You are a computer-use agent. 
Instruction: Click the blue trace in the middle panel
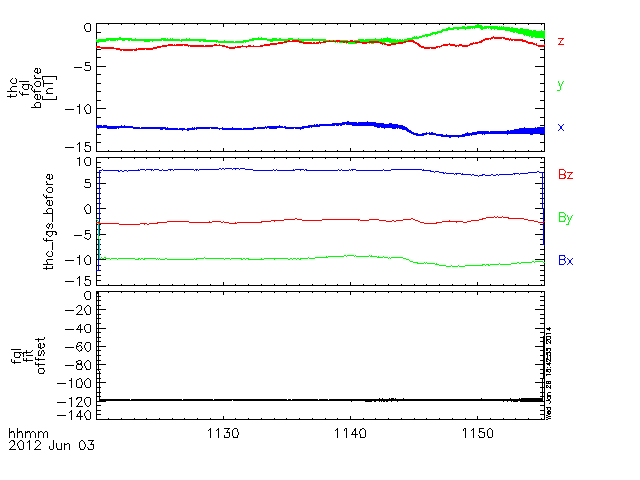tap(250, 169)
